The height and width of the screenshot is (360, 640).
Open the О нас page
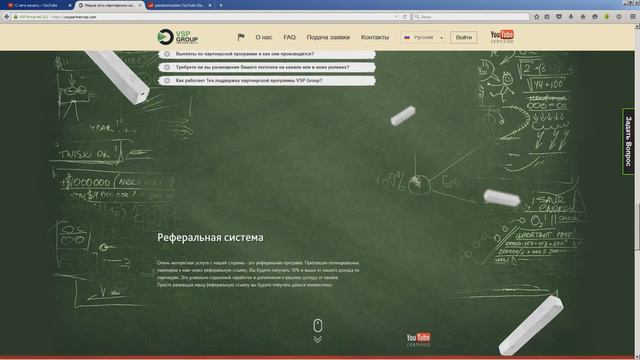[x=264, y=37]
